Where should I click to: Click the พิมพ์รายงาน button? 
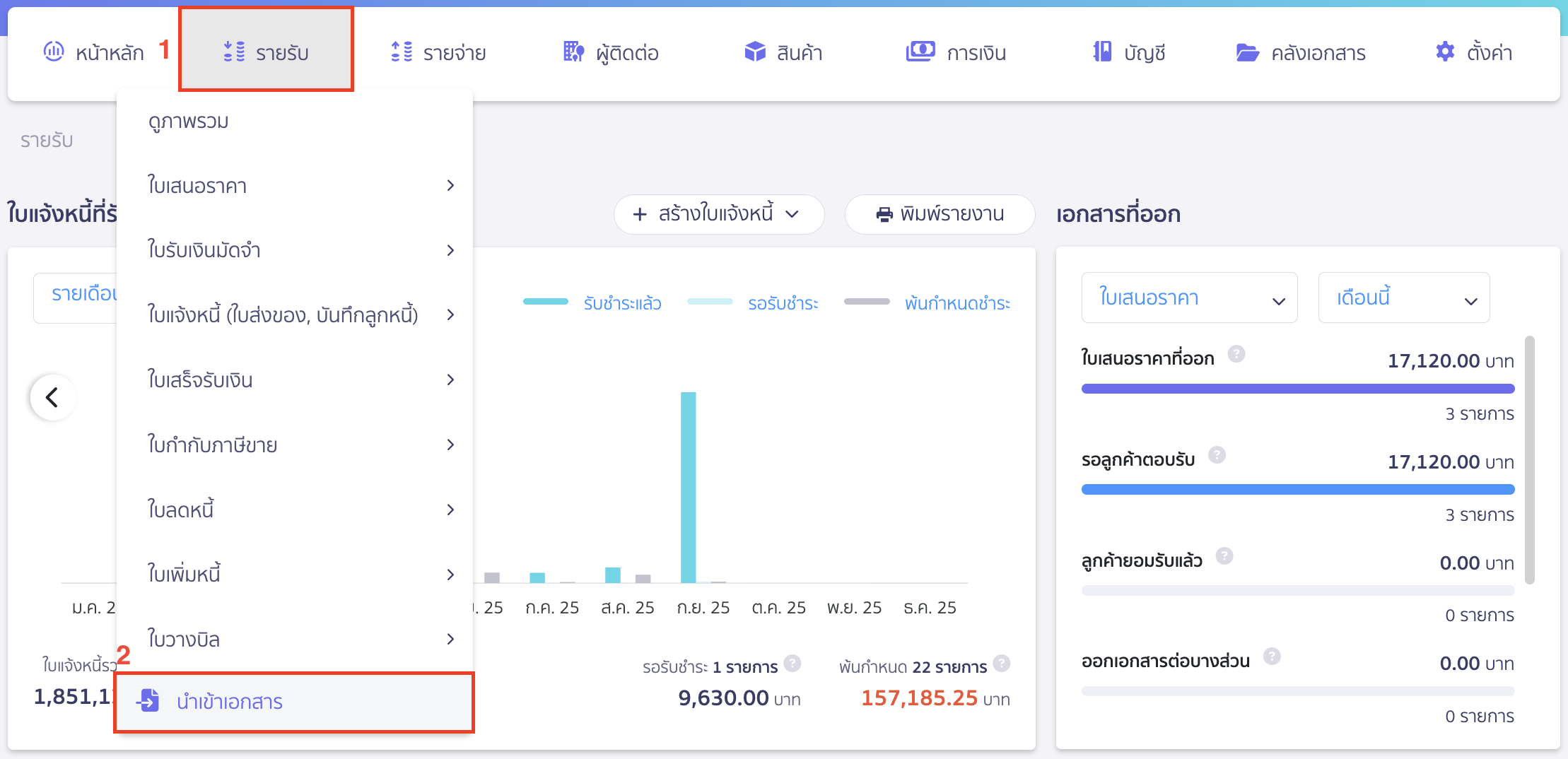[940, 214]
